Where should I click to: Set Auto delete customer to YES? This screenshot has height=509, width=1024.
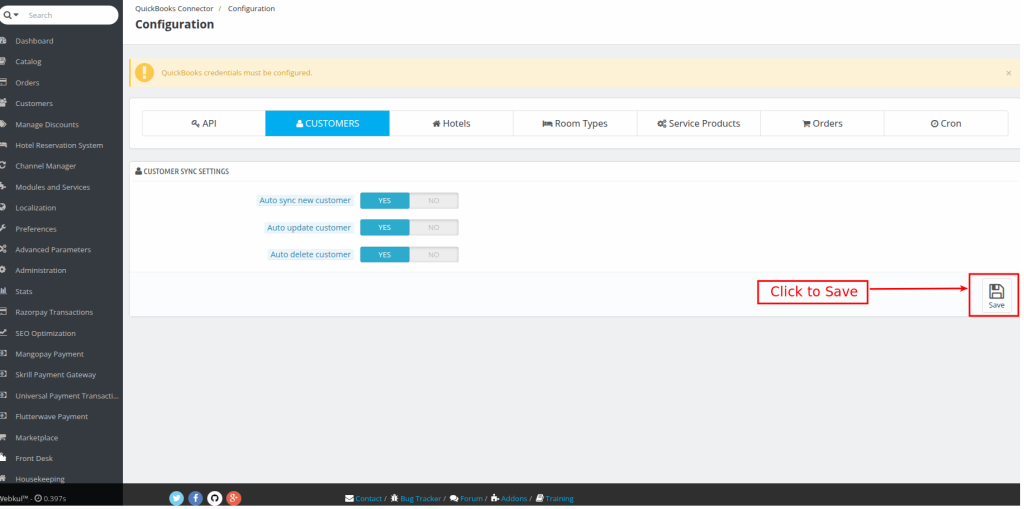tap(385, 254)
